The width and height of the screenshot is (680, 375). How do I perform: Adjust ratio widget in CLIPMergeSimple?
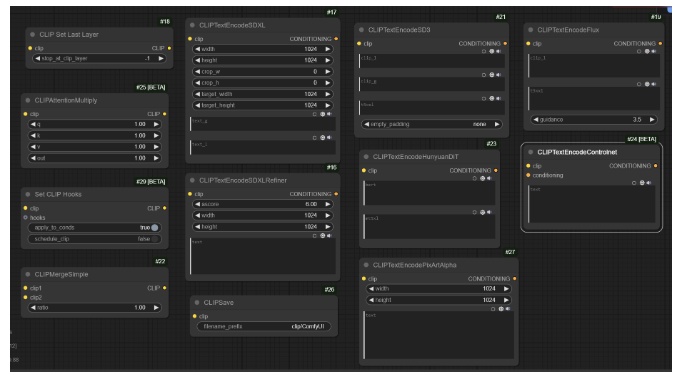coord(95,307)
